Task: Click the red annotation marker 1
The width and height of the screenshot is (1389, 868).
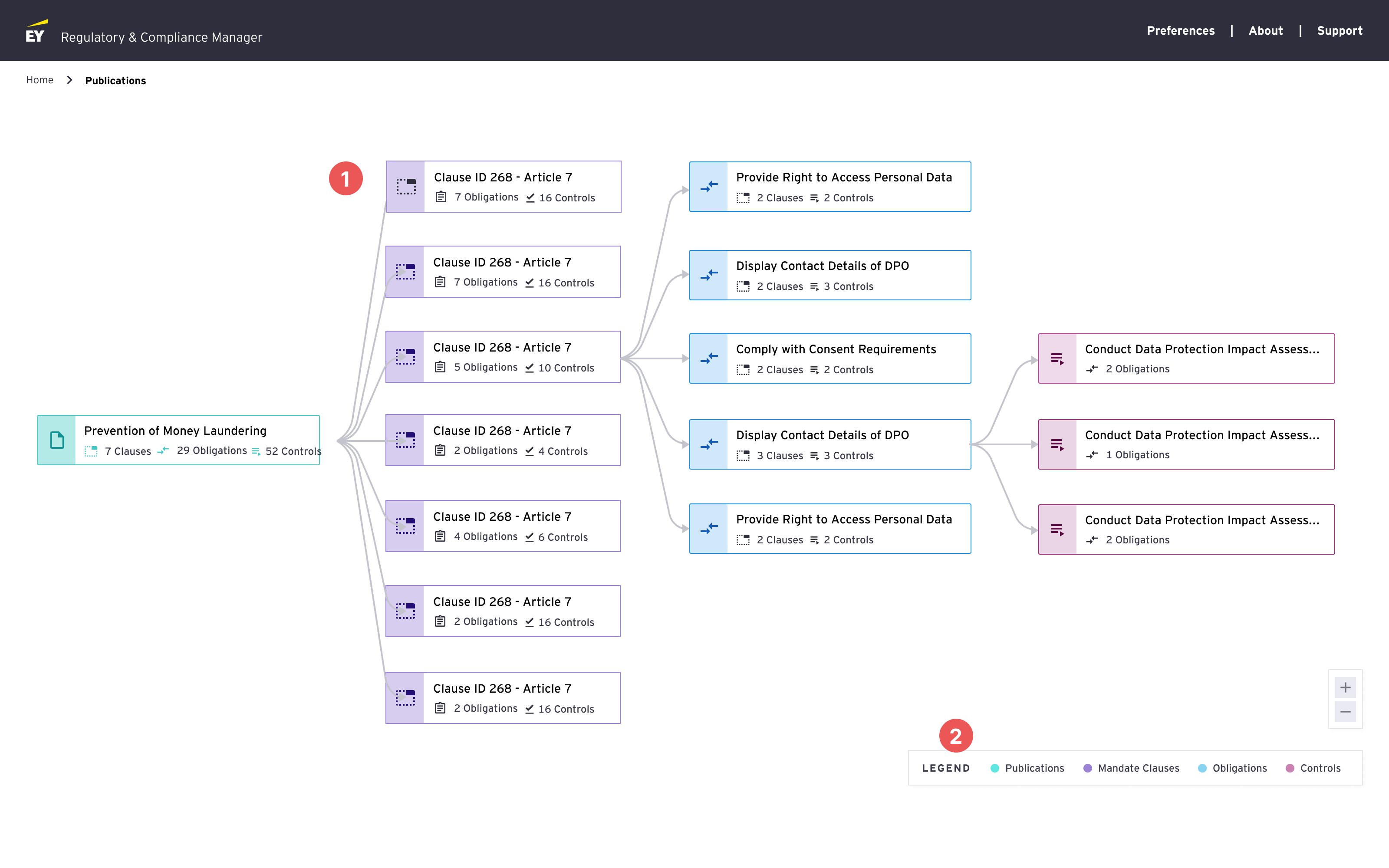Action: tap(346, 178)
